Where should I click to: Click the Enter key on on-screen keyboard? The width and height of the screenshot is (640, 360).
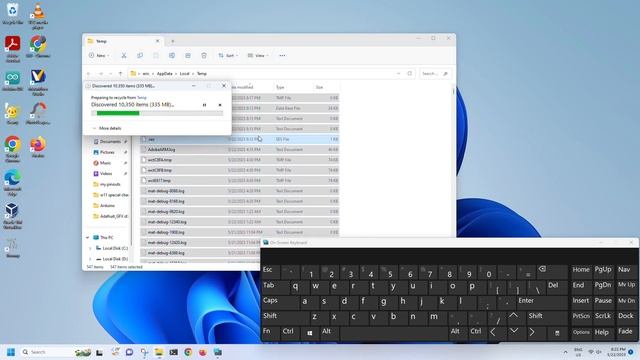541,302
